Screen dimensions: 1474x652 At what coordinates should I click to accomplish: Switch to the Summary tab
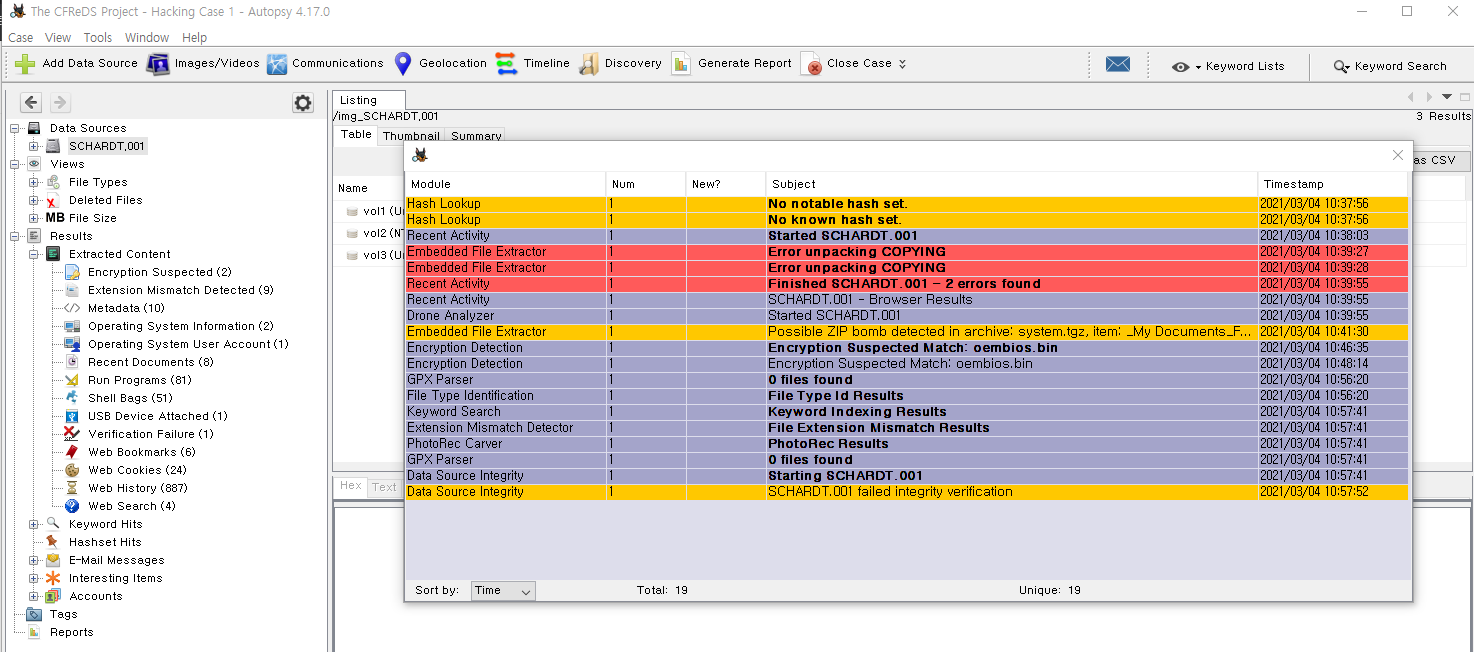pos(476,136)
